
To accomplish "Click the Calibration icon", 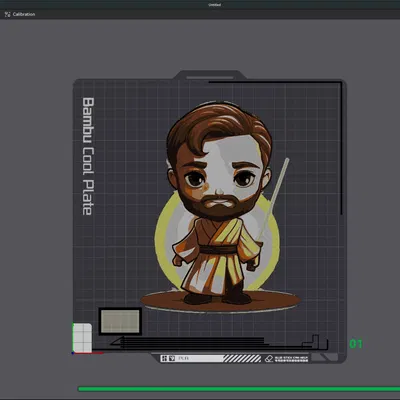I will [8, 14].
